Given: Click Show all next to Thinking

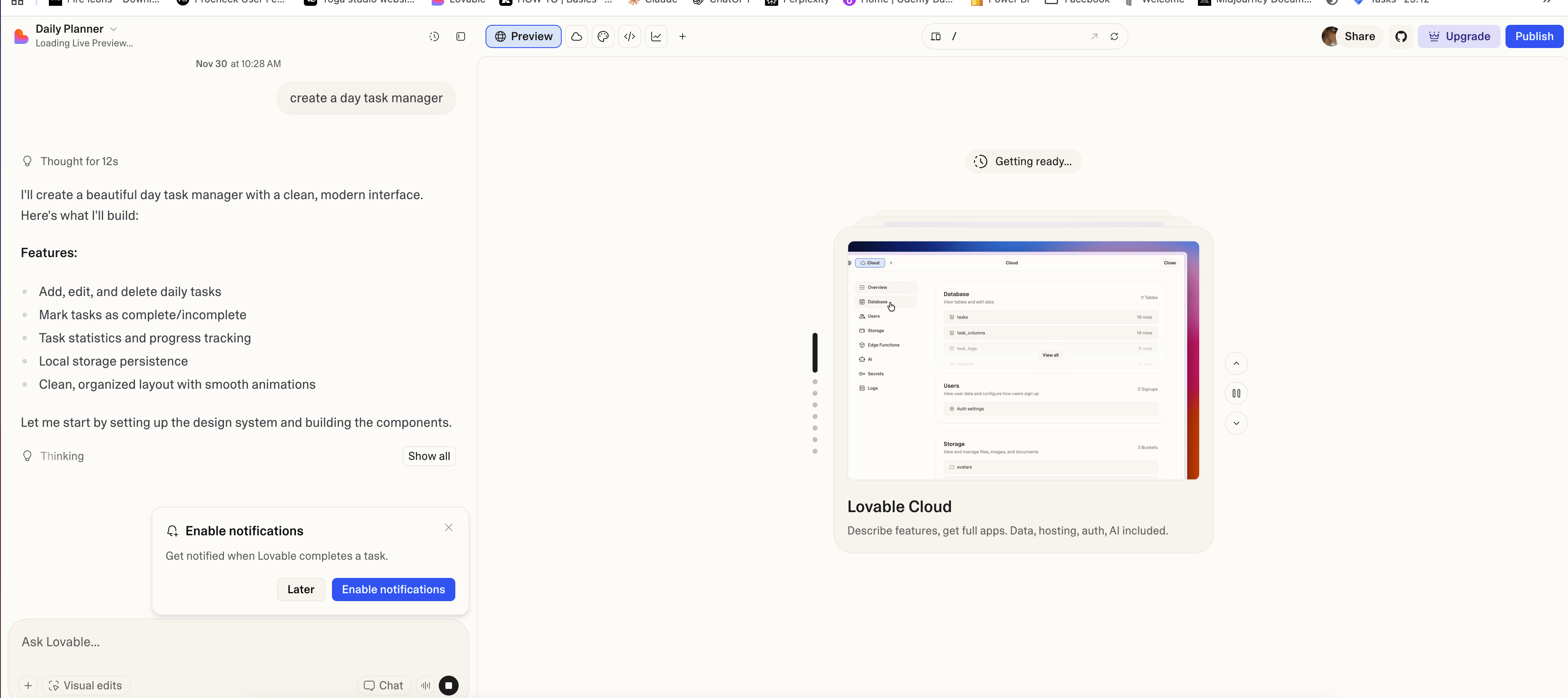Looking at the screenshot, I should (x=428, y=456).
